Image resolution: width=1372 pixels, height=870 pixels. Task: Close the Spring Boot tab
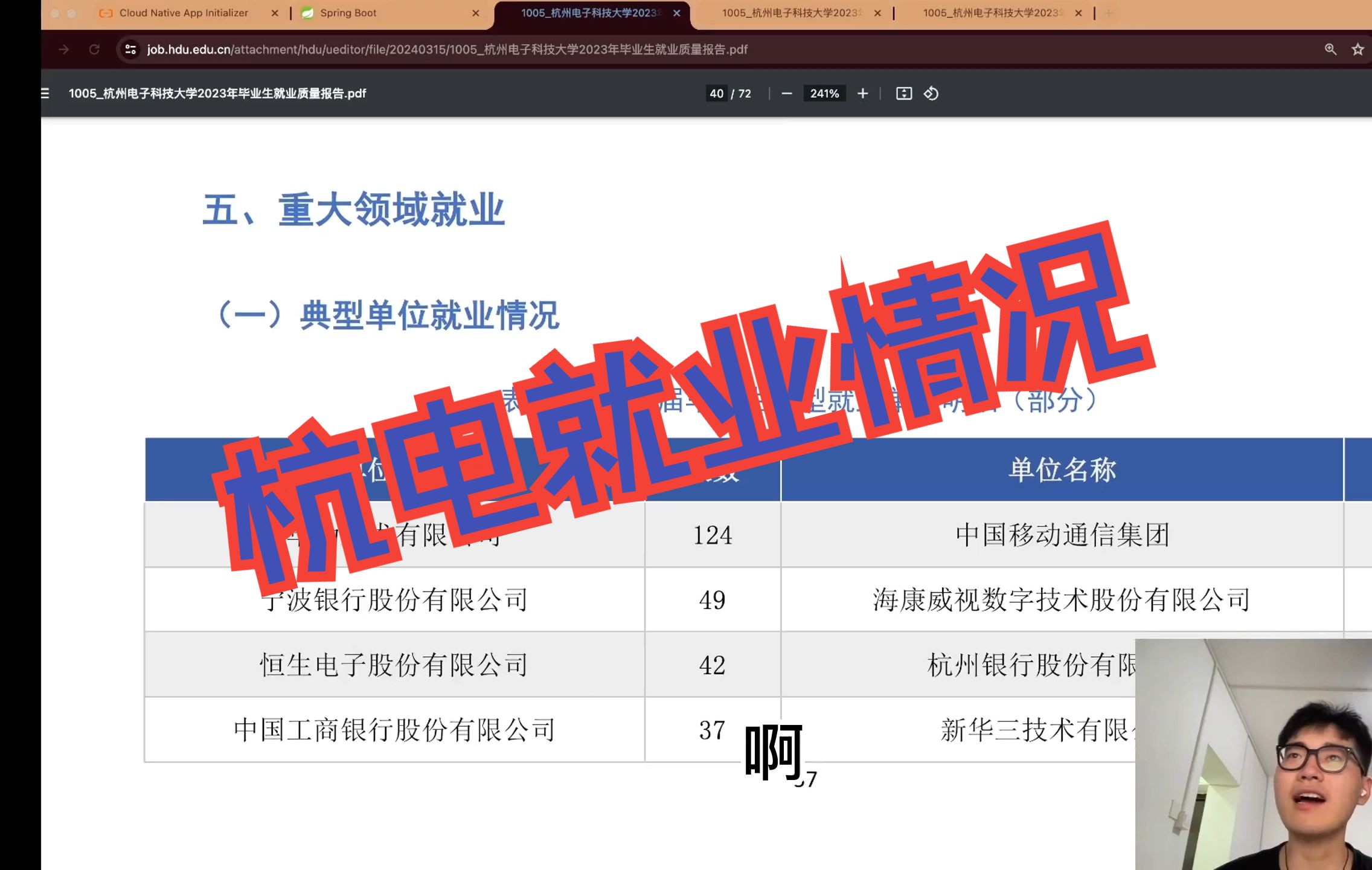(x=476, y=13)
